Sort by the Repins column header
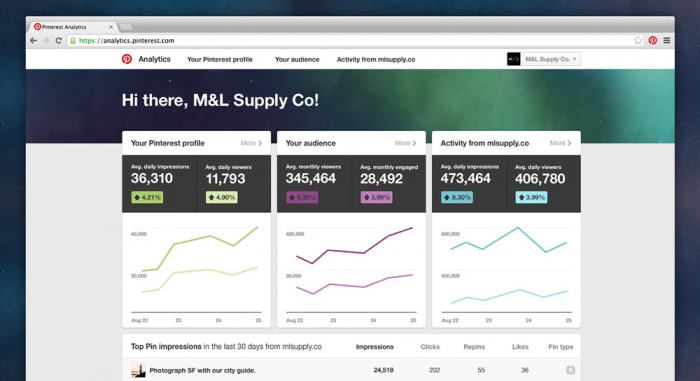This screenshot has height=381, width=700. click(x=474, y=347)
